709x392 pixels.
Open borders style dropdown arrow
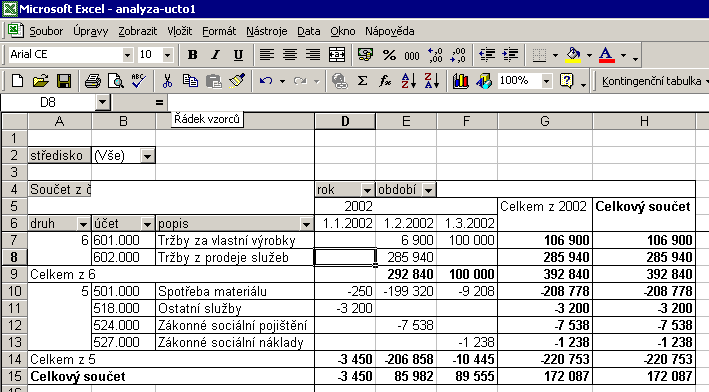[556, 56]
